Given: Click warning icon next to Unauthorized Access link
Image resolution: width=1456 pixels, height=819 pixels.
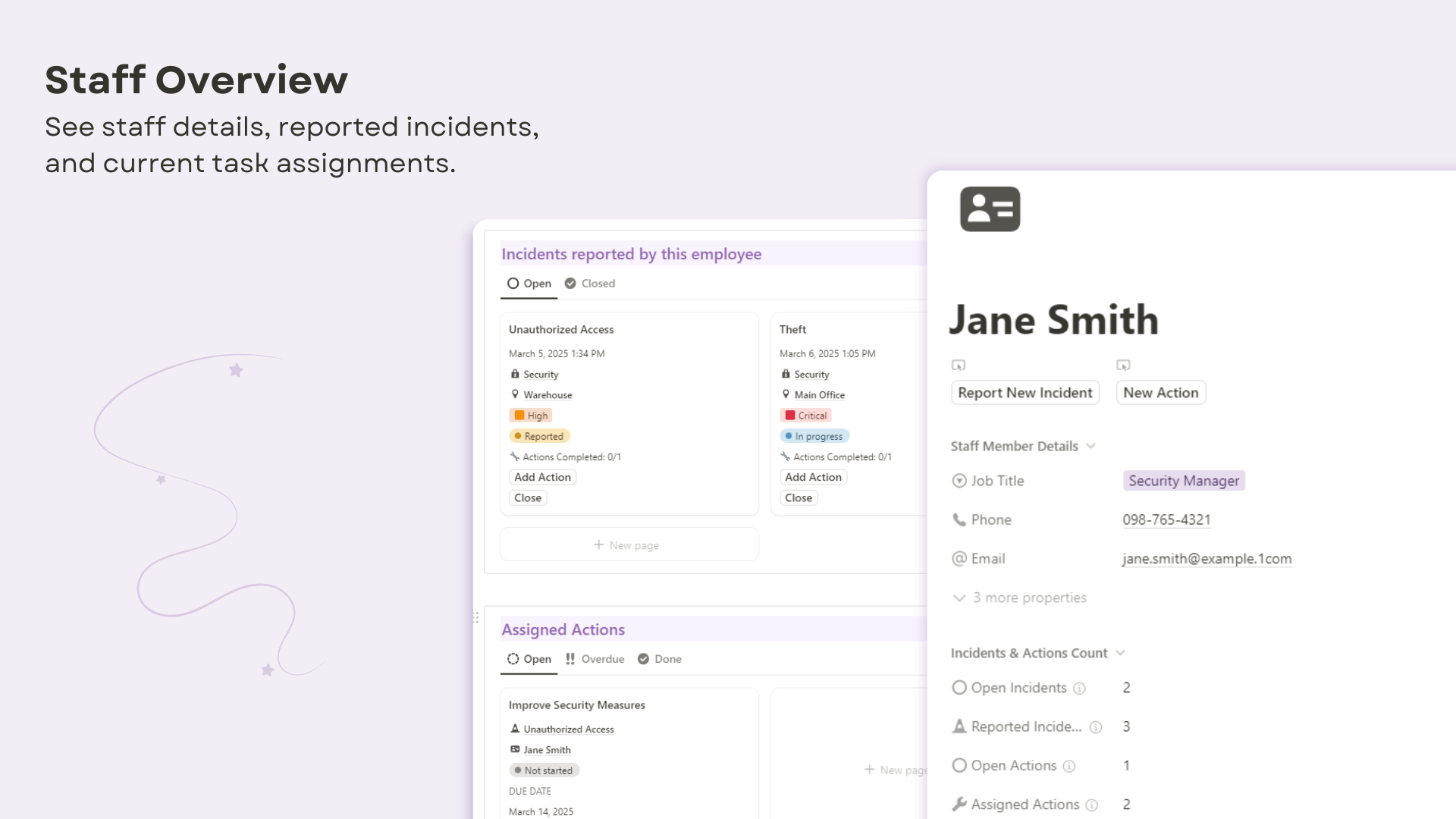Looking at the screenshot, I should [x=515, y=729].
